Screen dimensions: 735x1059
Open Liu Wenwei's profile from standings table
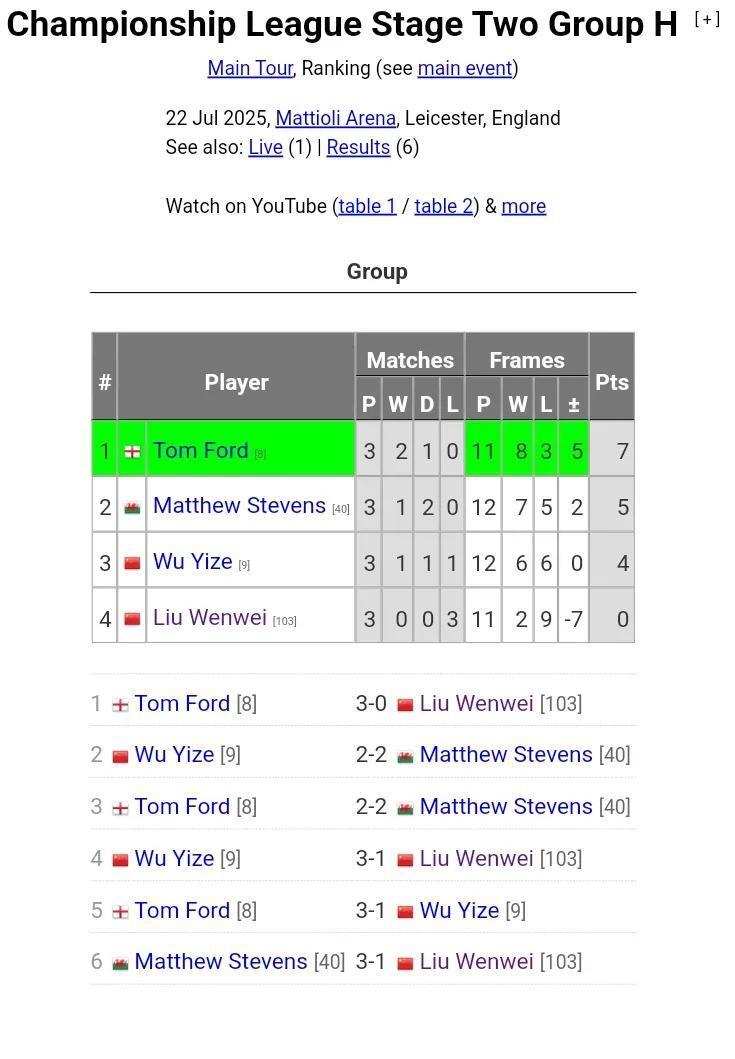tap(210, 617)
